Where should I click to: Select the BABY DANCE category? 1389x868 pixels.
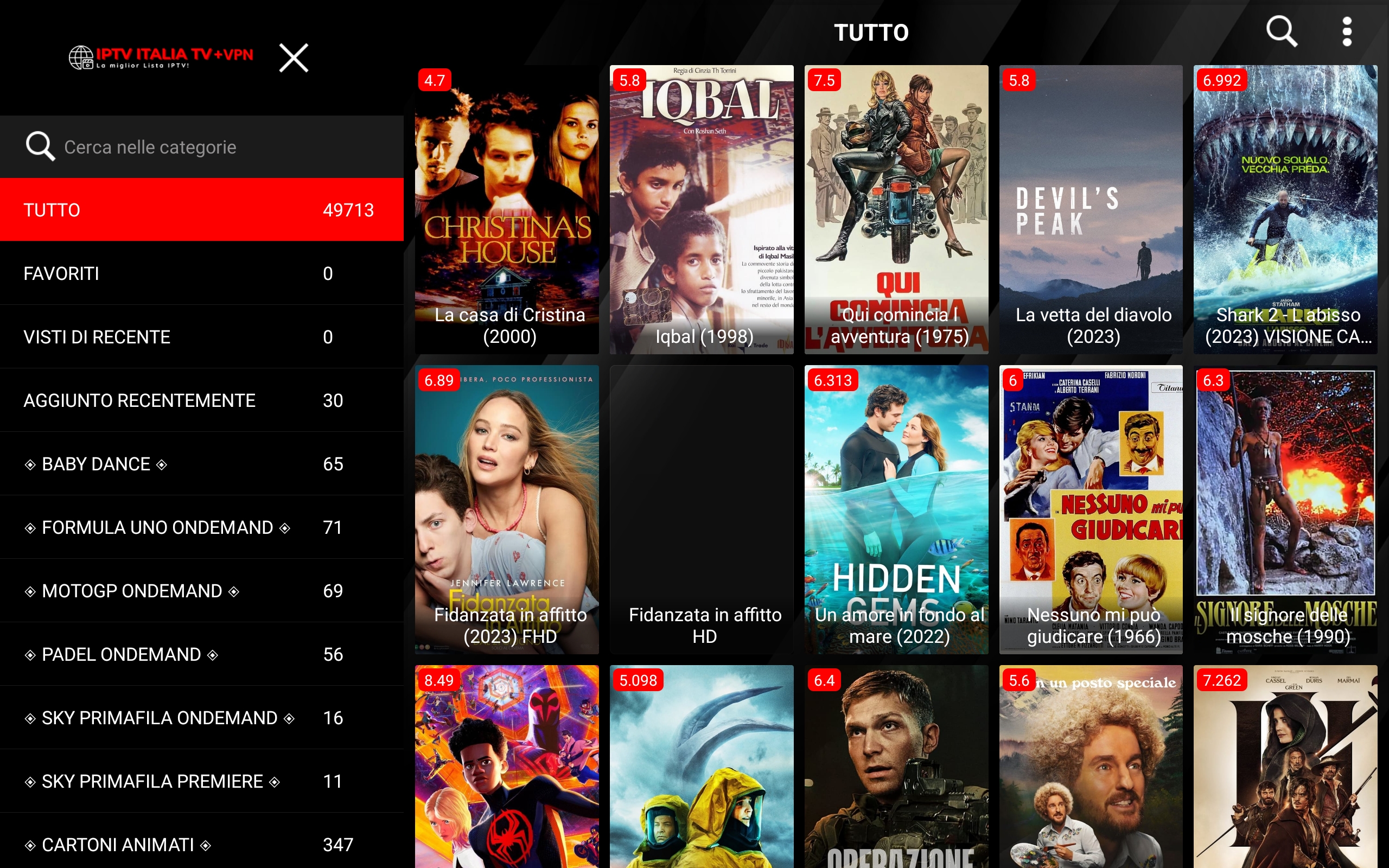point(202,464)
